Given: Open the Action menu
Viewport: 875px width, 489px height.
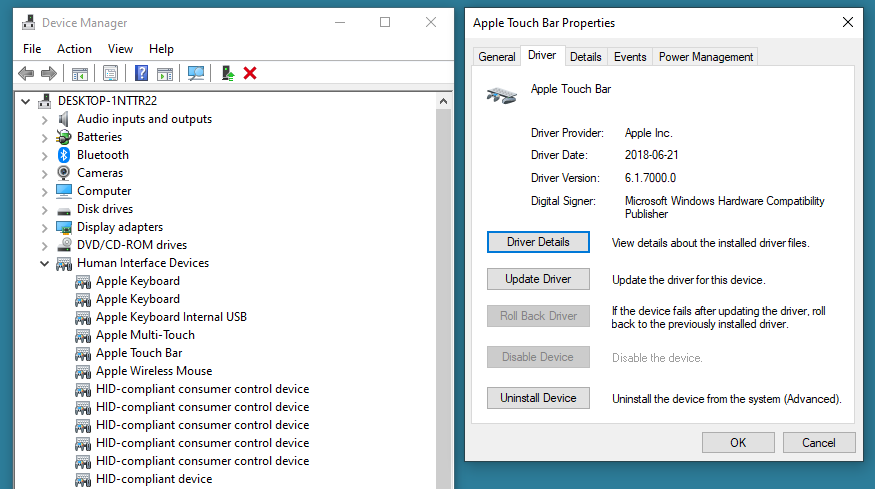Looking at the screenshot, I should click(x=74, y=49).
